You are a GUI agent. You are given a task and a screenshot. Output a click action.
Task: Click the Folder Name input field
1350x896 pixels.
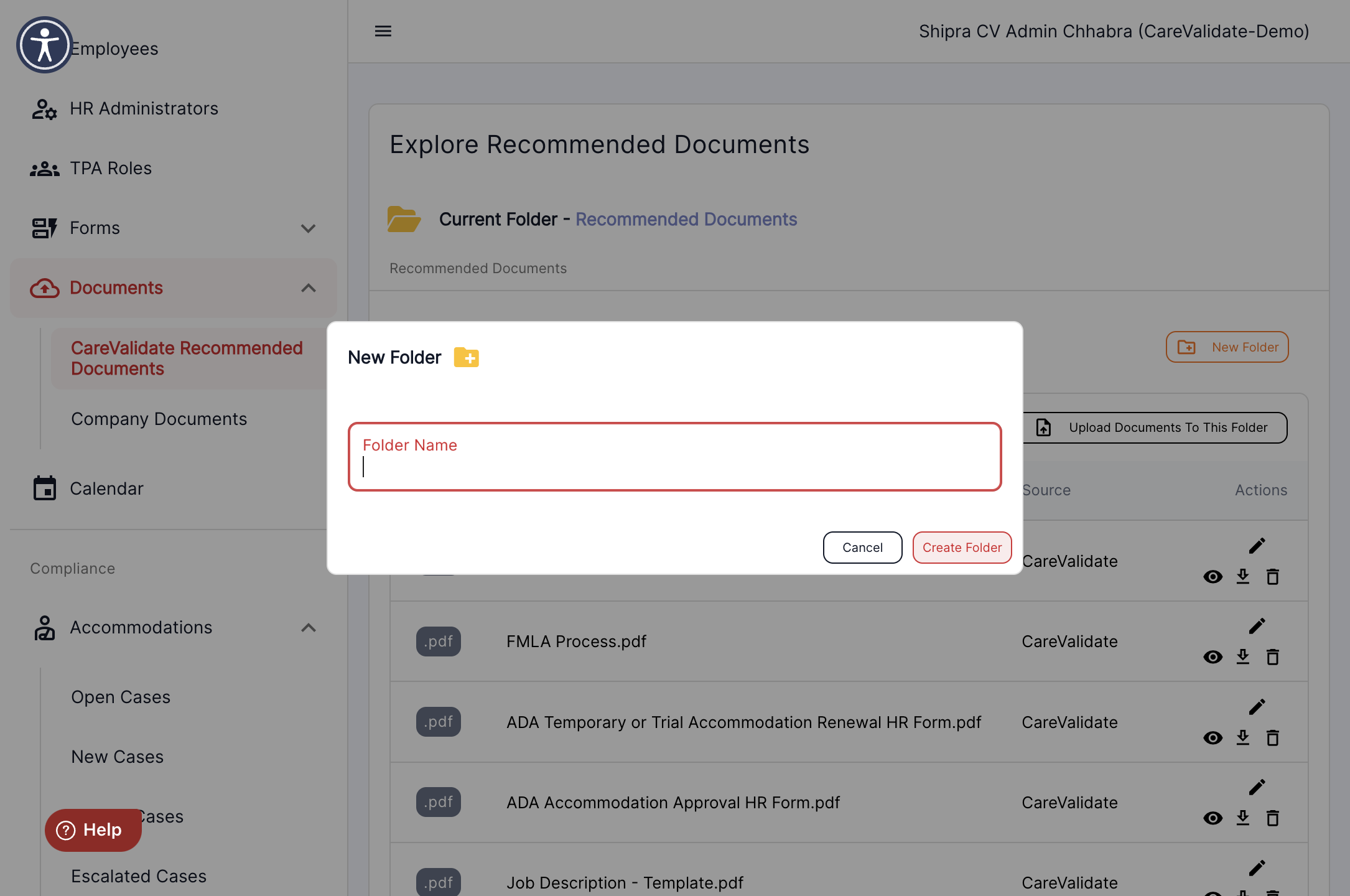[674, 457]
